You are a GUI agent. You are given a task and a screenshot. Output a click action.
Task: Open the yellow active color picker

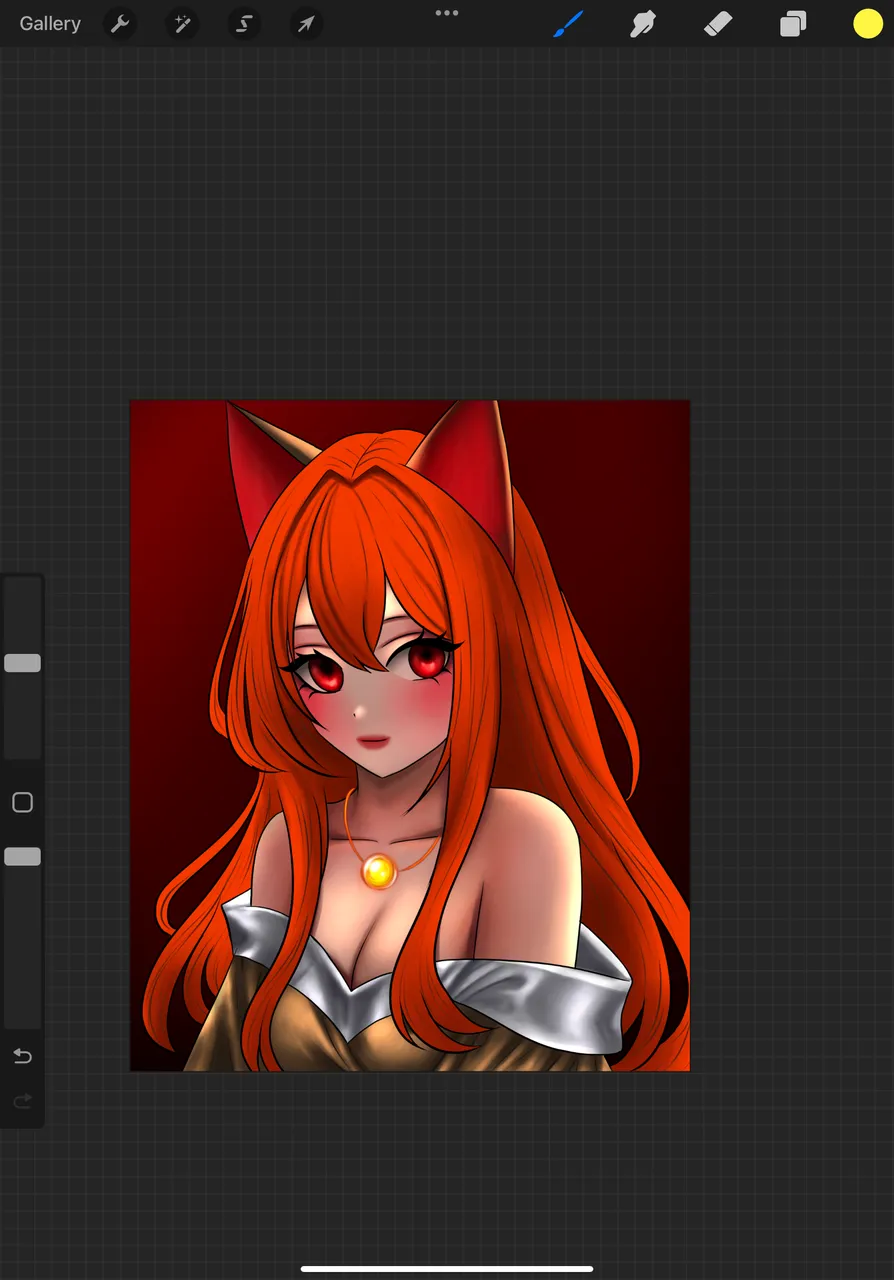[868, 24]
